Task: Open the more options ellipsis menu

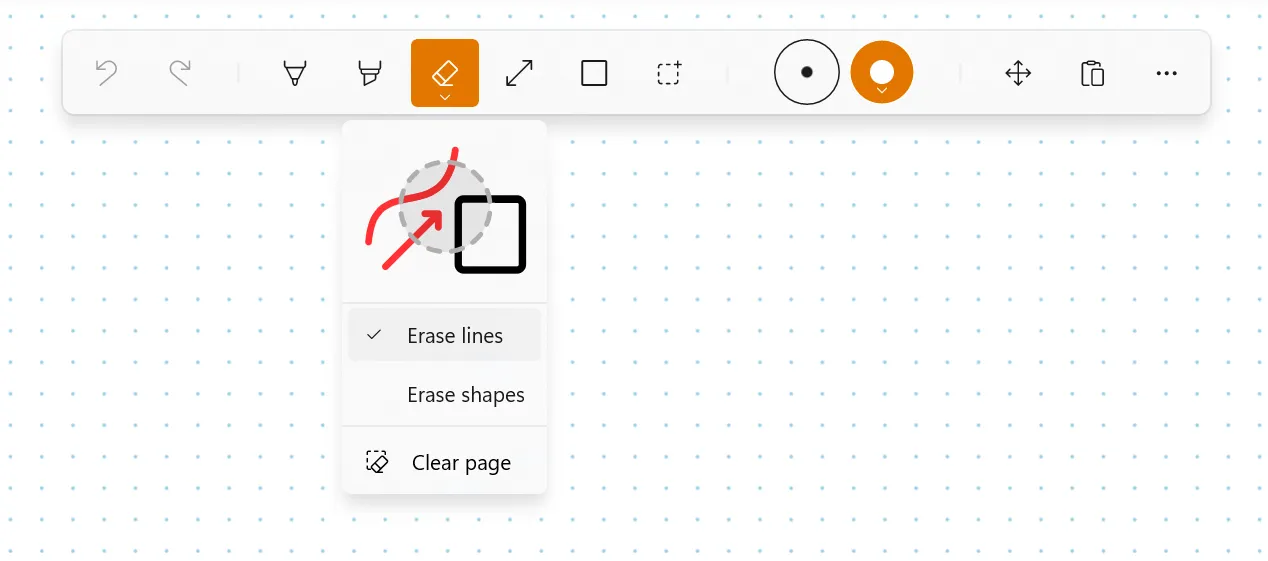Action: pyautogui.click(x=1166, y=73)
